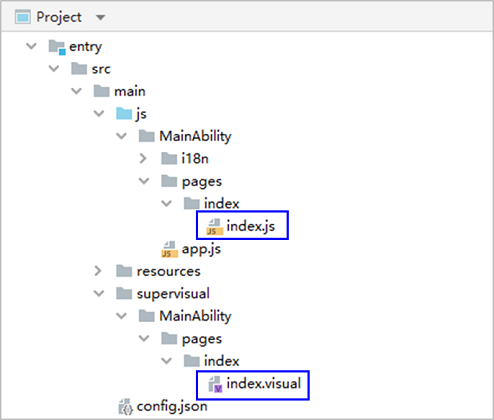This screenshot has width=494, height=420.
Task: Collapse the entry module node
Action: coord(31,46)
